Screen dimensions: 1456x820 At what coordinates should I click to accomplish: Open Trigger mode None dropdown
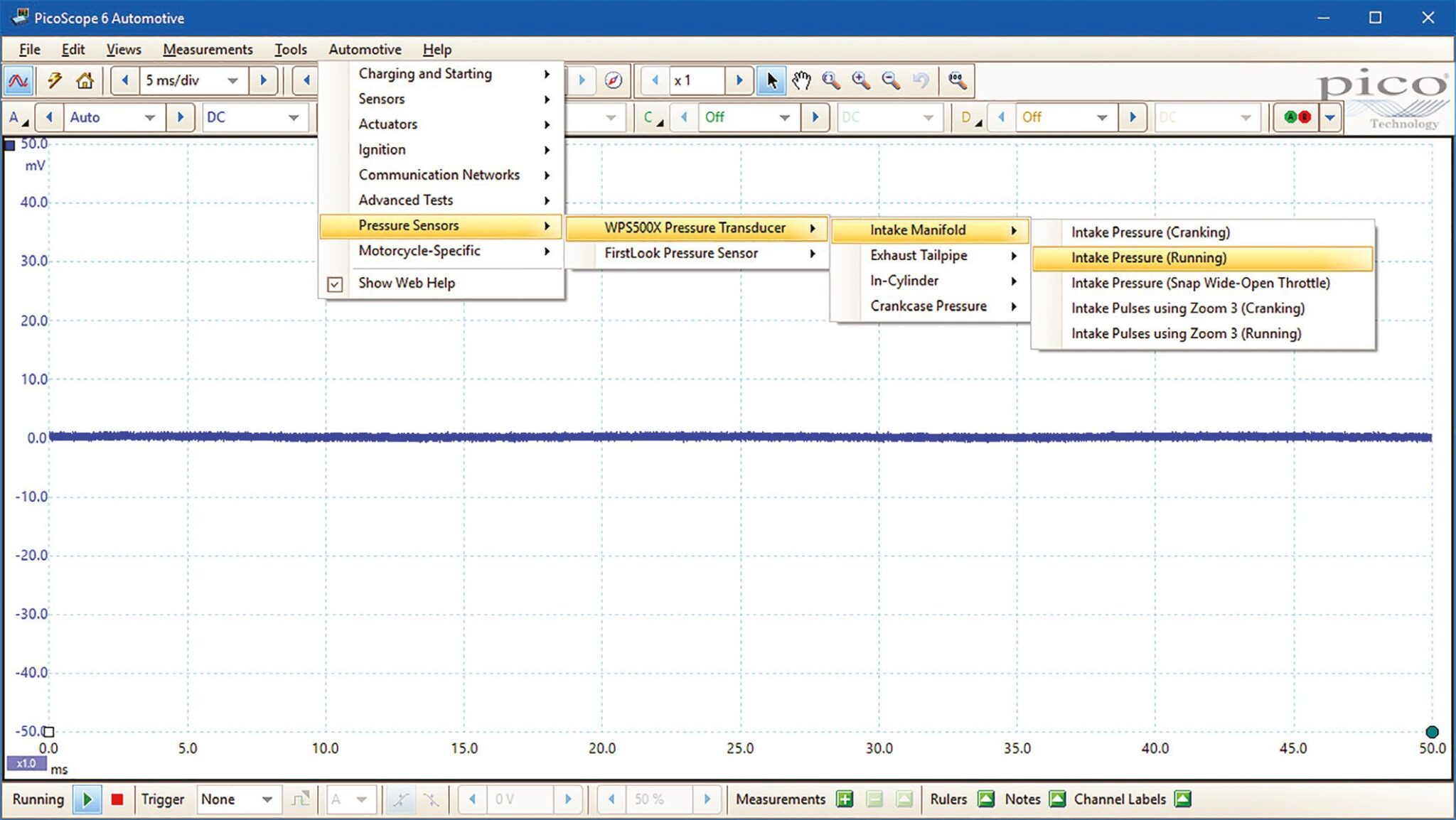coord(267,799)
